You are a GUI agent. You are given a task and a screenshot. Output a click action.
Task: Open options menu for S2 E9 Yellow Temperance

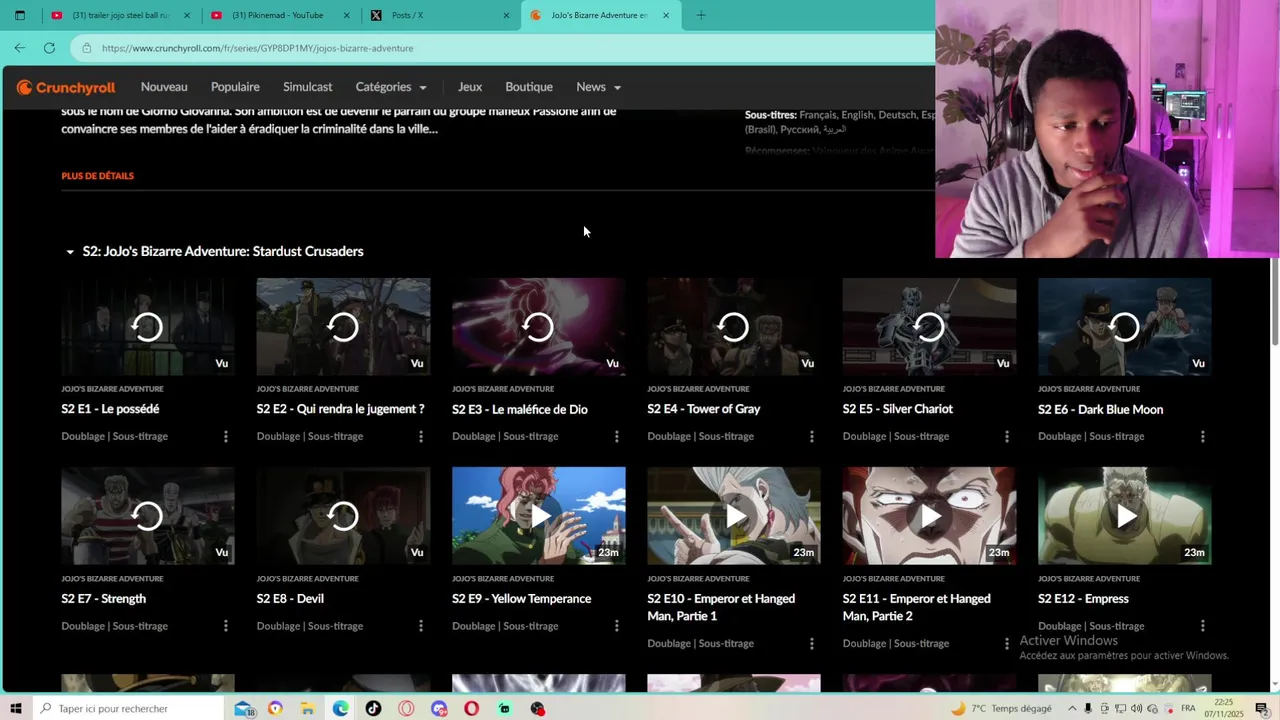pyautogui.click(x=616, y=626)
